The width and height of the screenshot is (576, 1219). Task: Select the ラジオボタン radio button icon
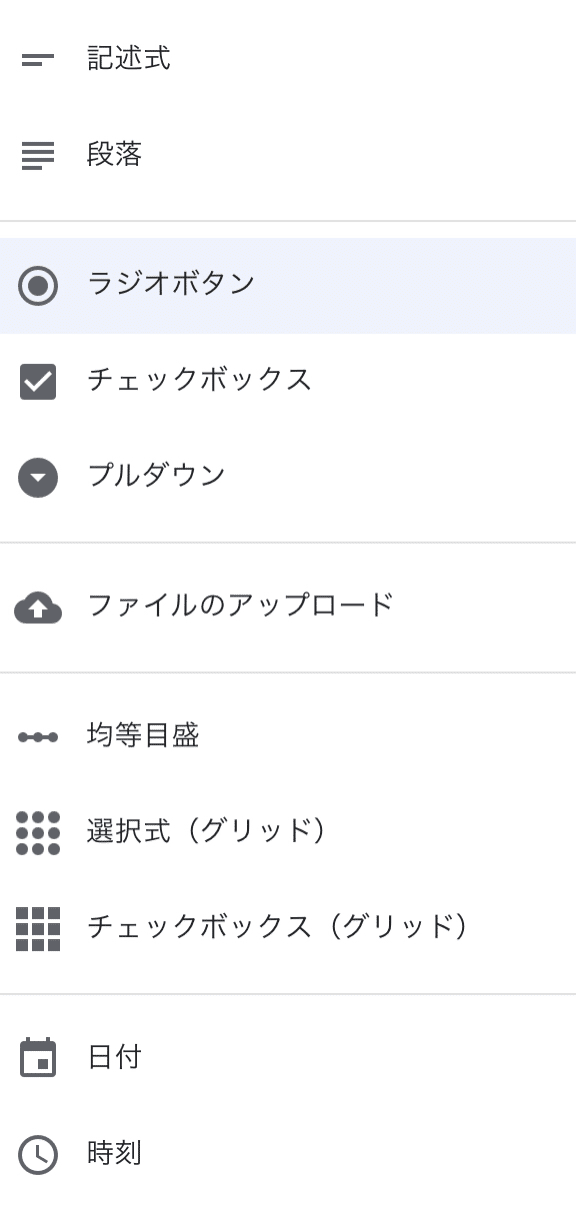click(37, 285)
